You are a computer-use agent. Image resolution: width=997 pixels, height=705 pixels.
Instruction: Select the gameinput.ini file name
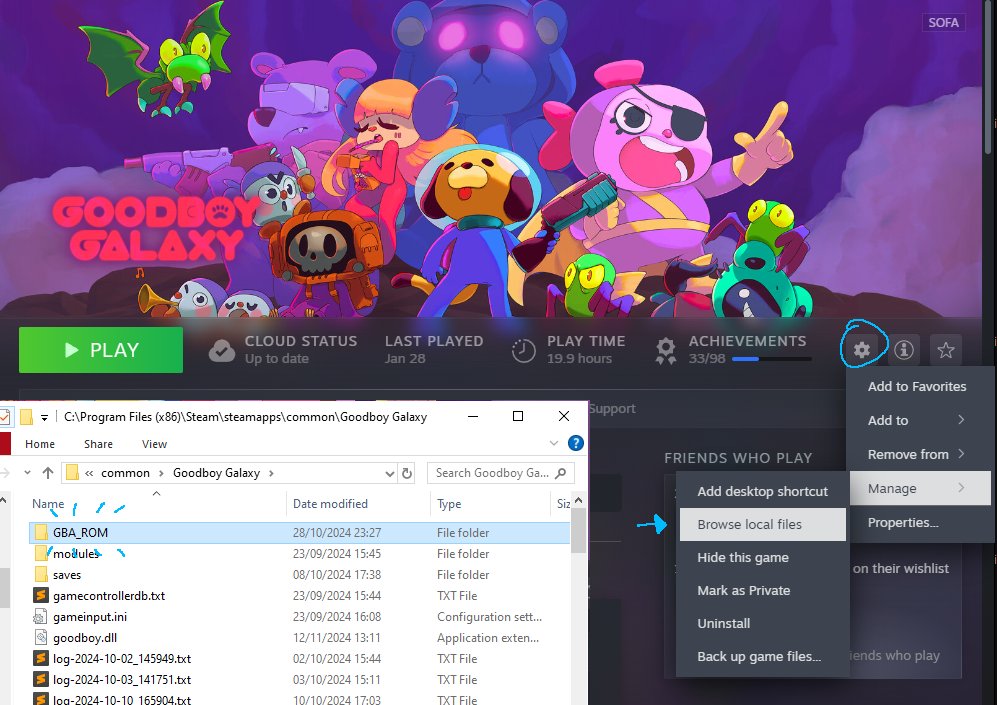tap(90, 617)
